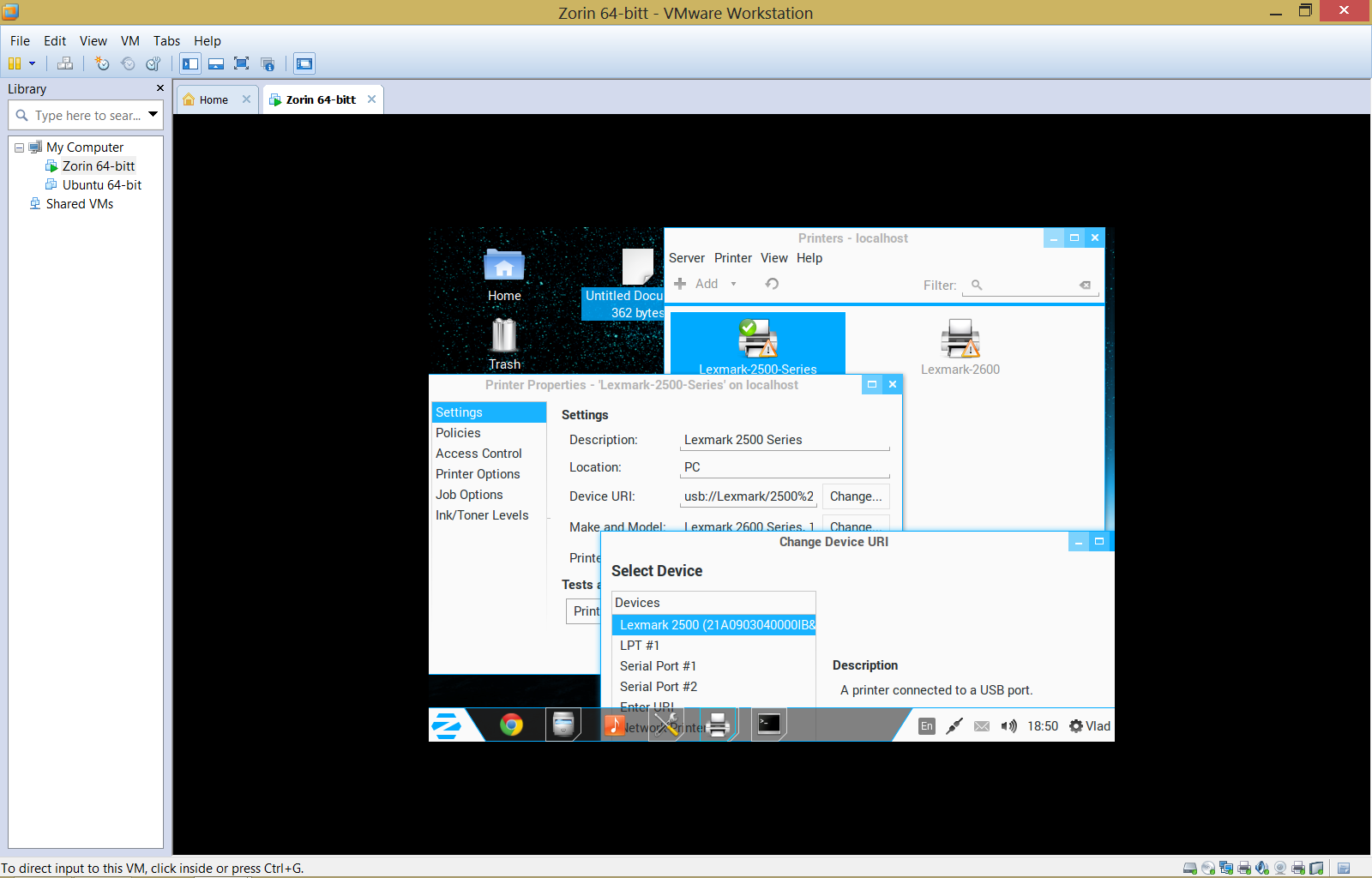This screenshot has width=1372, height=878.
Task: Click in the library search field
Action: click(86, 115)
